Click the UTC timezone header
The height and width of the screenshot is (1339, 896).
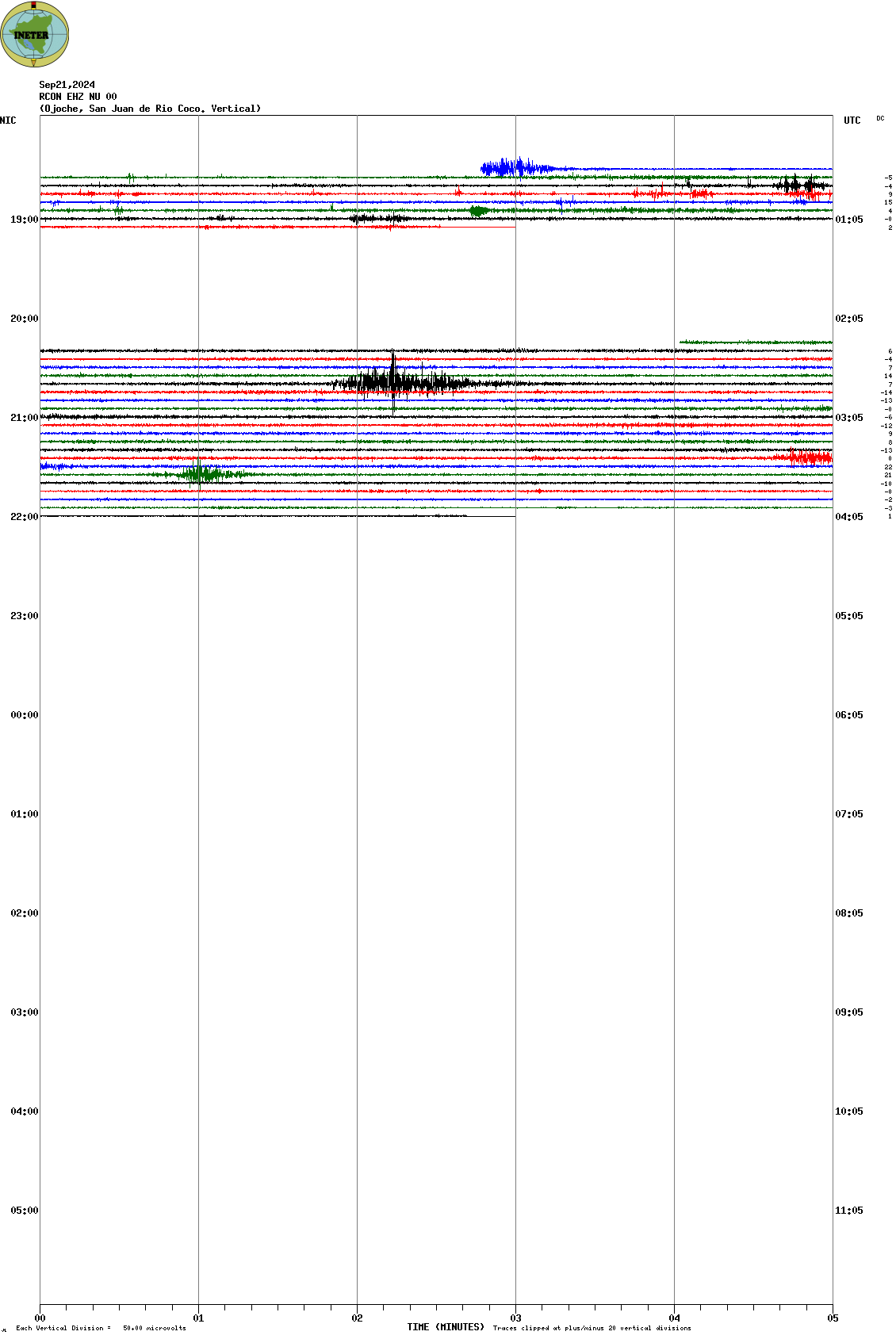click(852, 121)
